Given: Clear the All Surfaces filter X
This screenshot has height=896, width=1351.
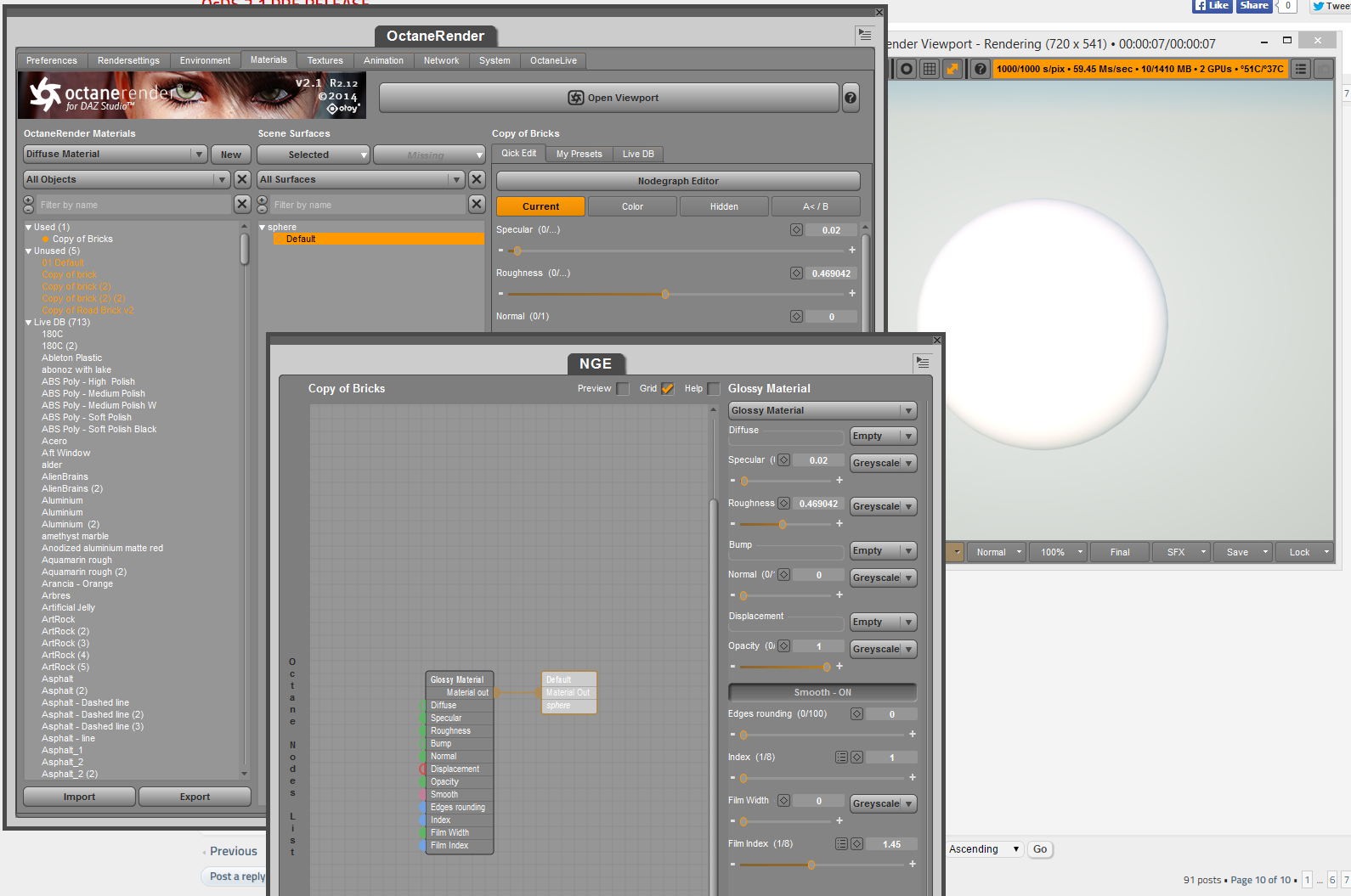Looking at the screenshot, I should tap(477, 179).
